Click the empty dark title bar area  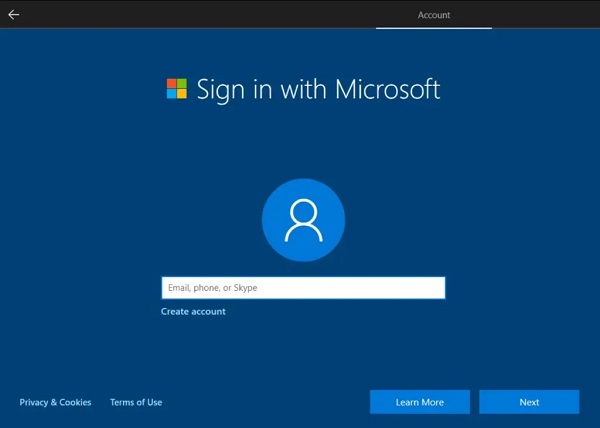[x=200, y=15]
